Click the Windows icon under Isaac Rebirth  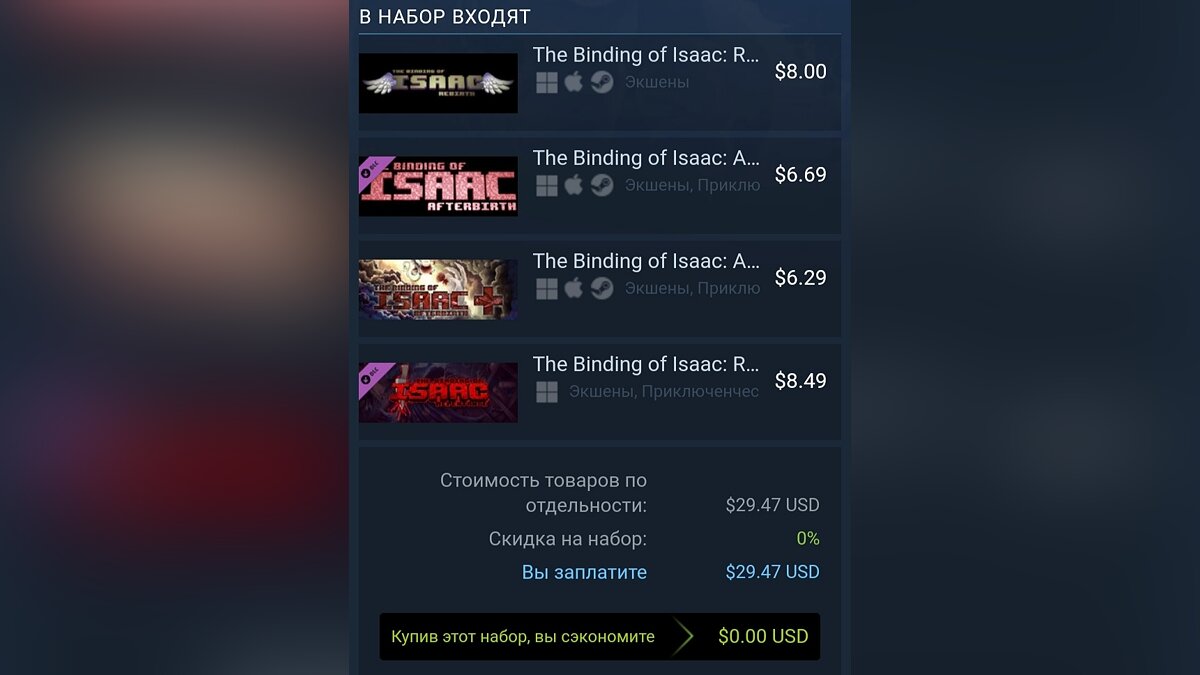point(547,82)
